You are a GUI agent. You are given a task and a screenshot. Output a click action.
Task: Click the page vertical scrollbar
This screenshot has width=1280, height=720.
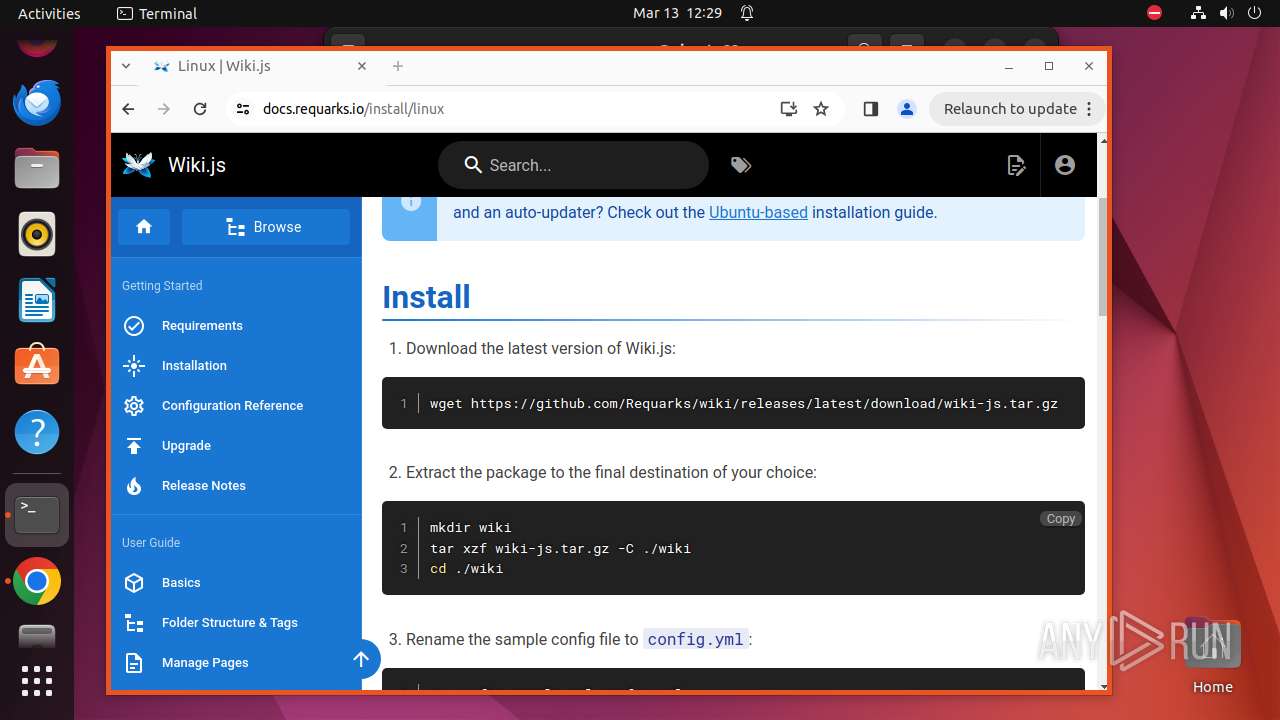click(x=1103, y=258)
